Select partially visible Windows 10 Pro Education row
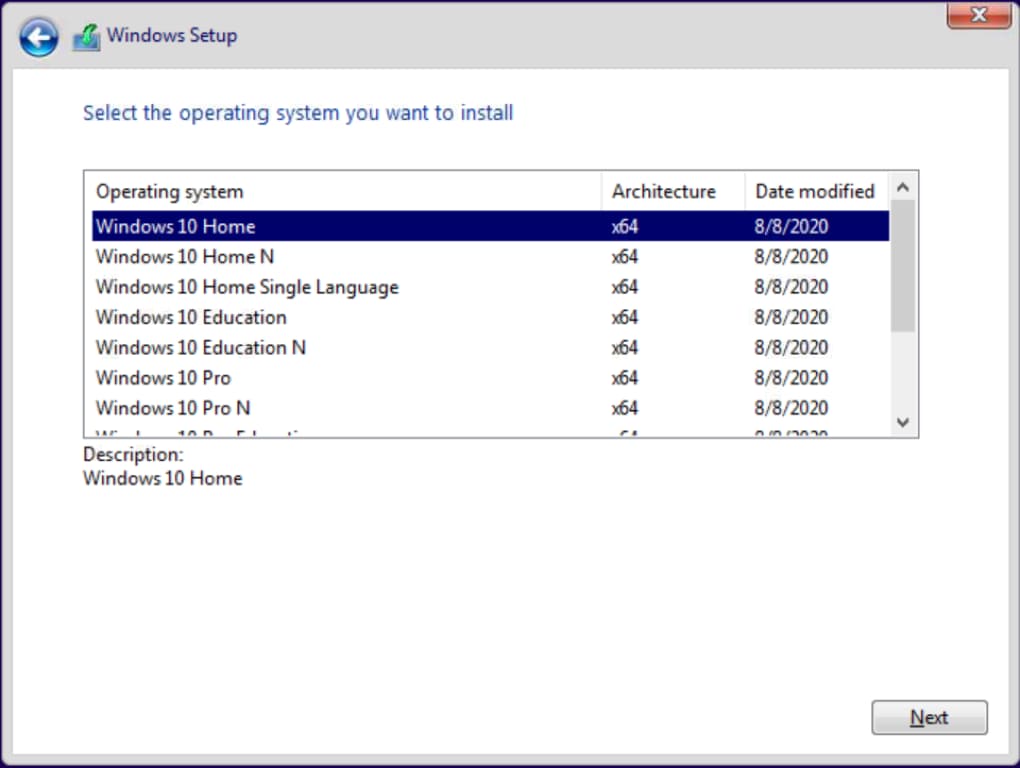1020x768 pixels. pos(200,434)
